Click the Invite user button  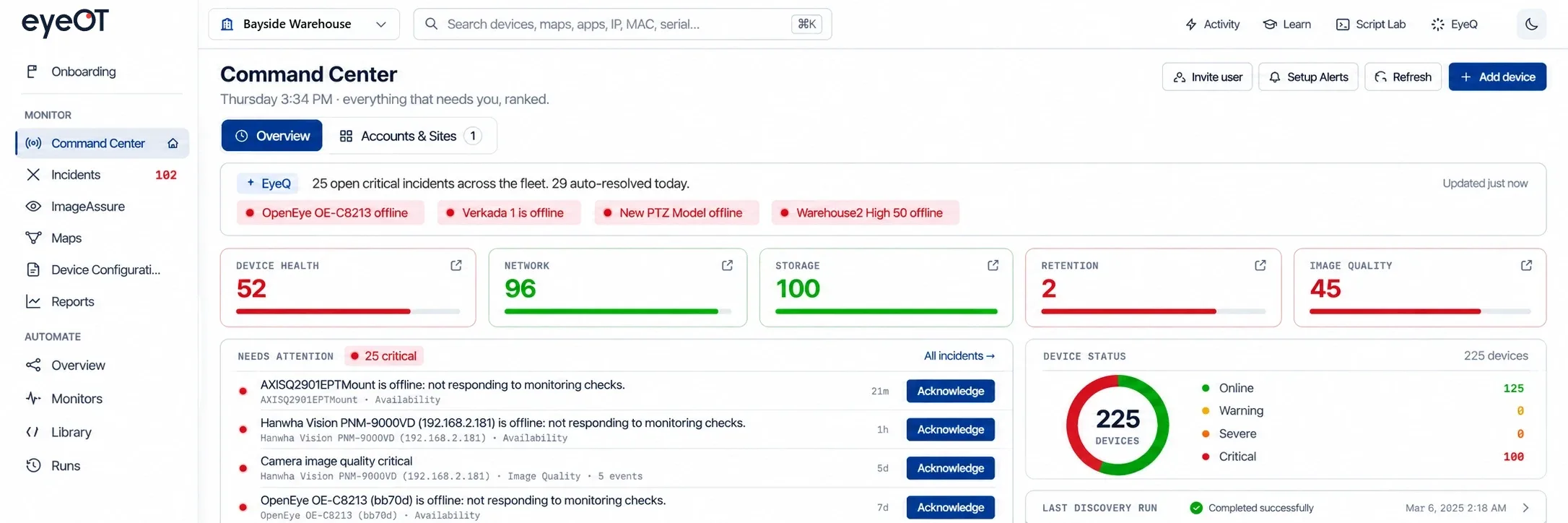point(1207,77)
